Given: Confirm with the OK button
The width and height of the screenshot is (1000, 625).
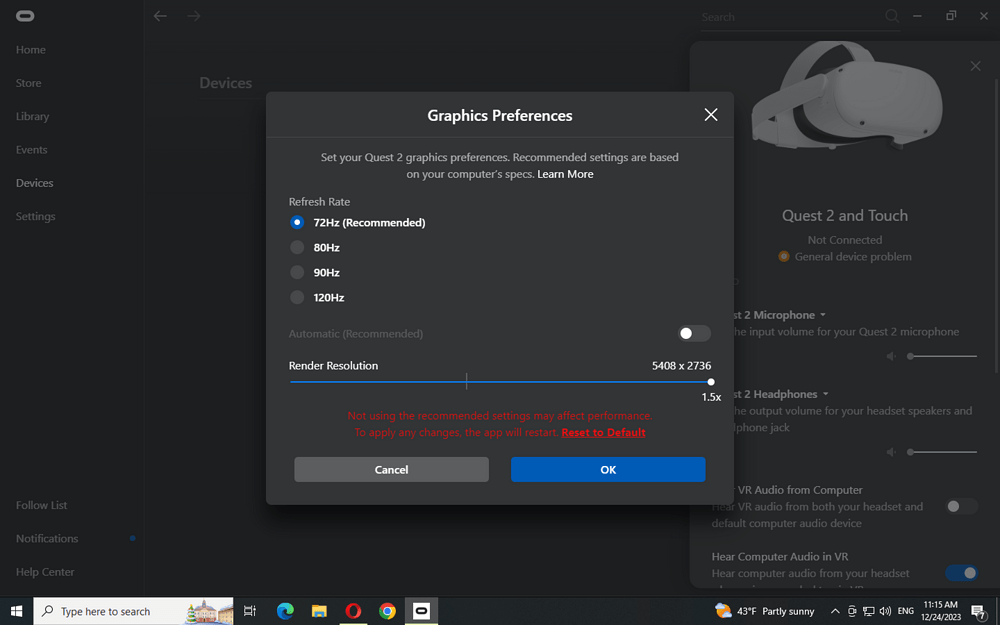Looking at the screenshot, I should tap(608, 469).
